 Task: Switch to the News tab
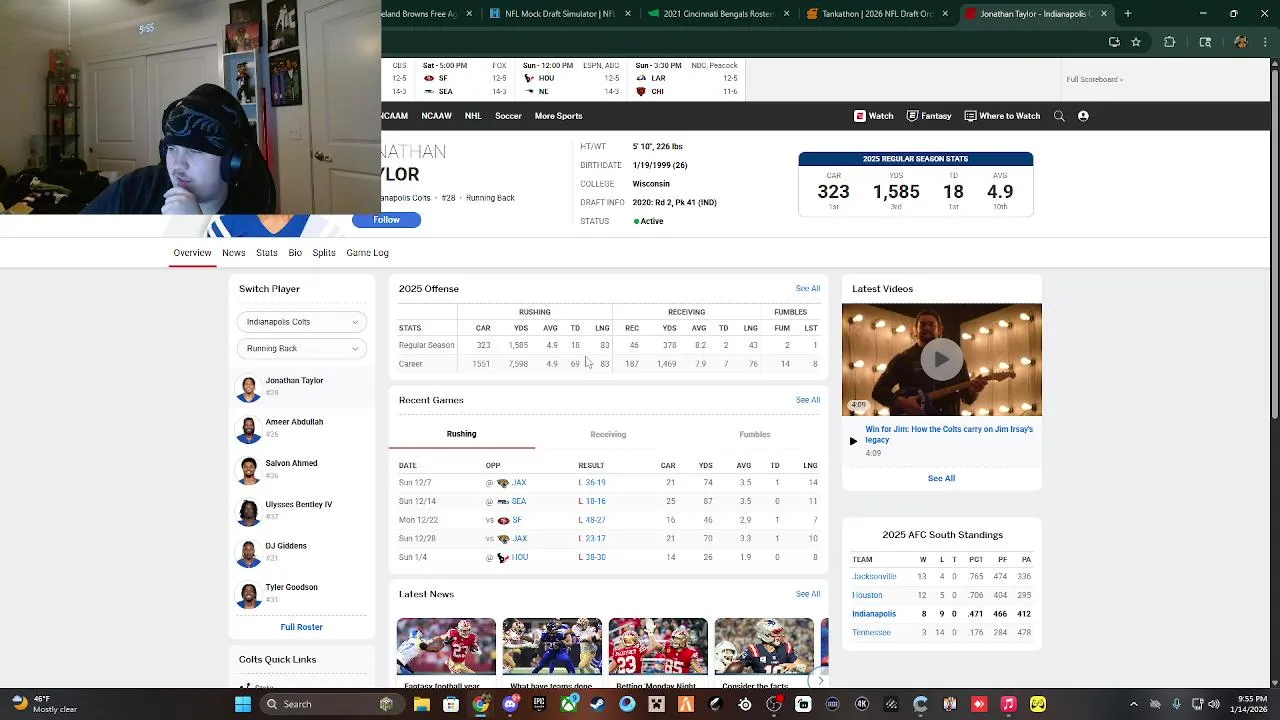234,253
